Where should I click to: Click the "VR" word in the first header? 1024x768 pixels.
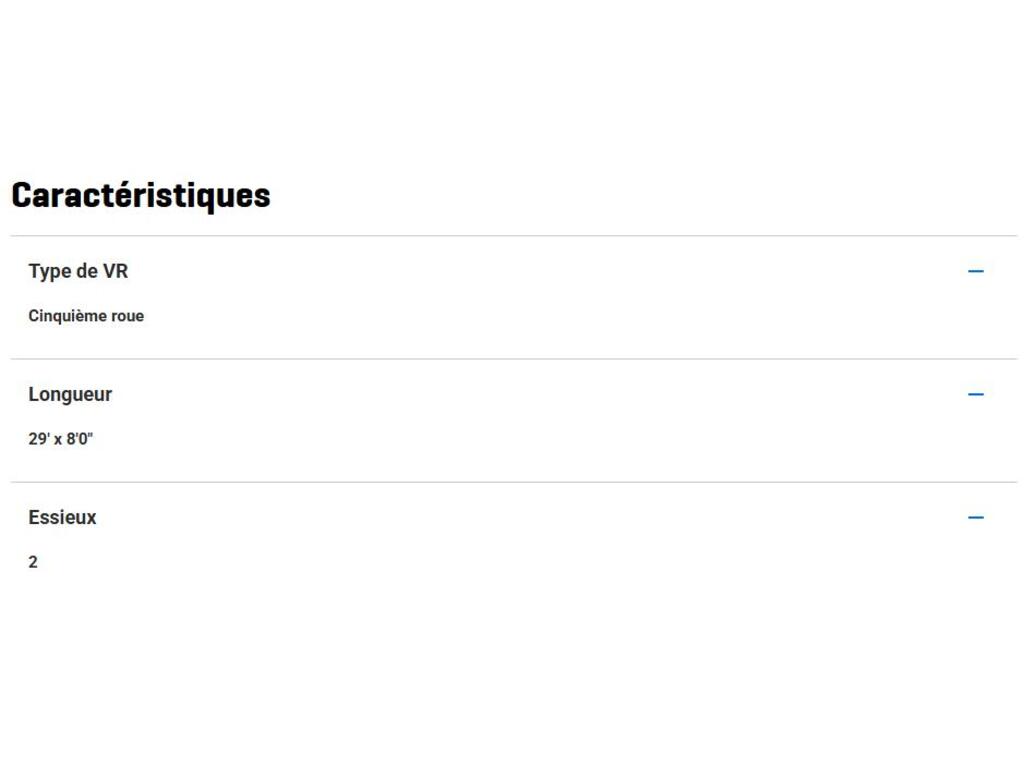click(116, 271)
